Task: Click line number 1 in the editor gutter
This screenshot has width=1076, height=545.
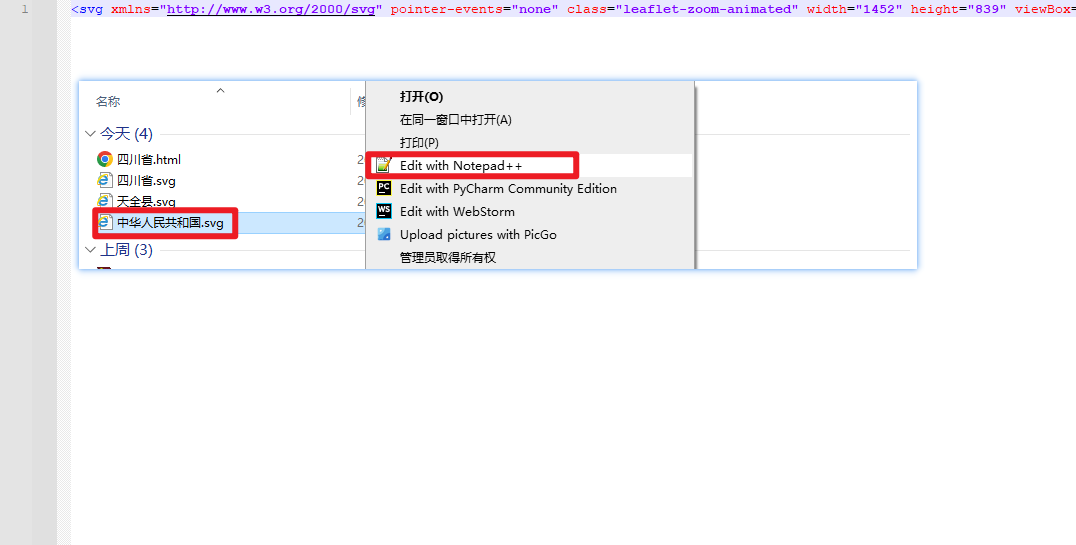Action: click(x=25, y=10)
